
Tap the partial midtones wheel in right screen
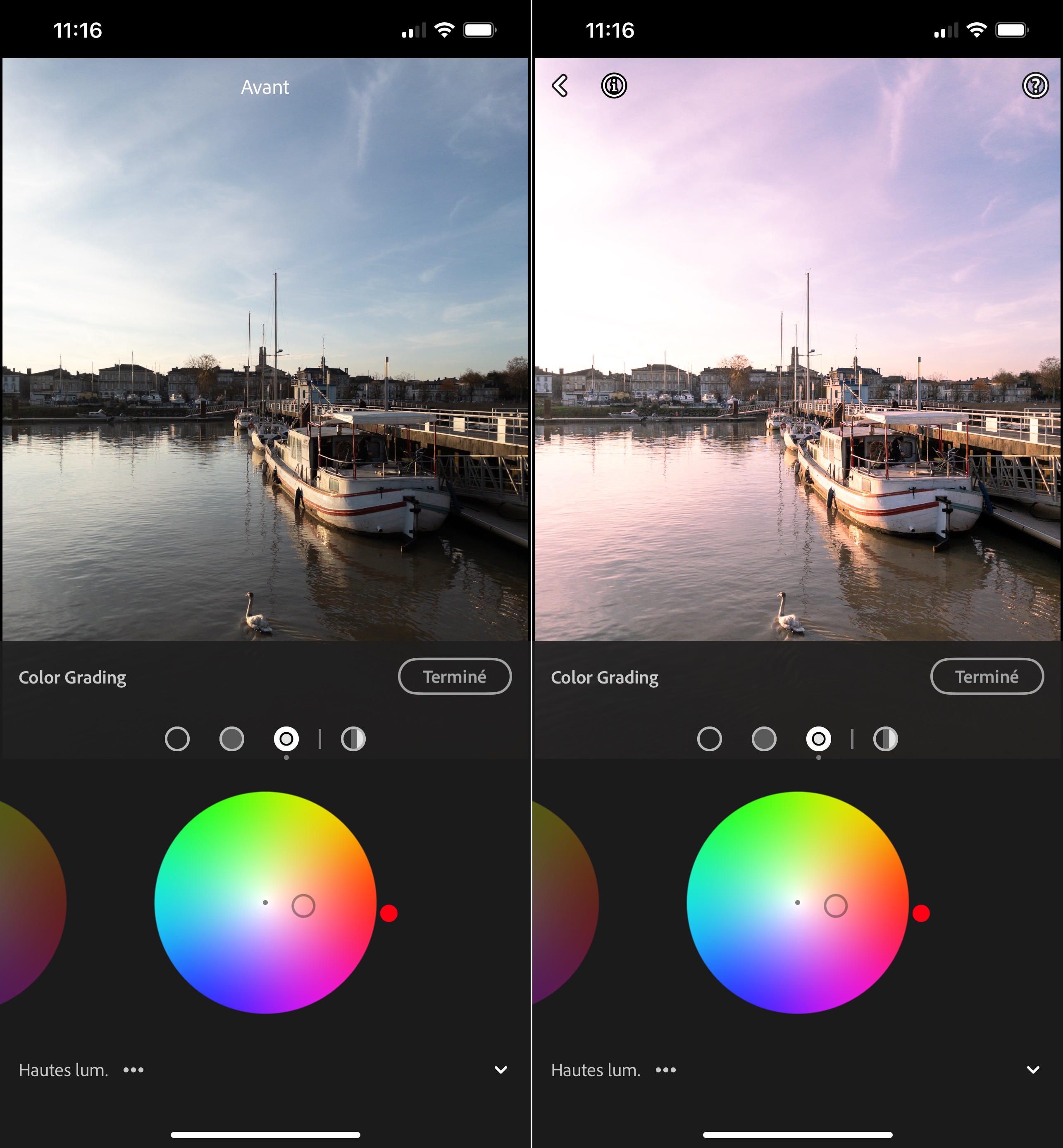[x=565, y=903]
